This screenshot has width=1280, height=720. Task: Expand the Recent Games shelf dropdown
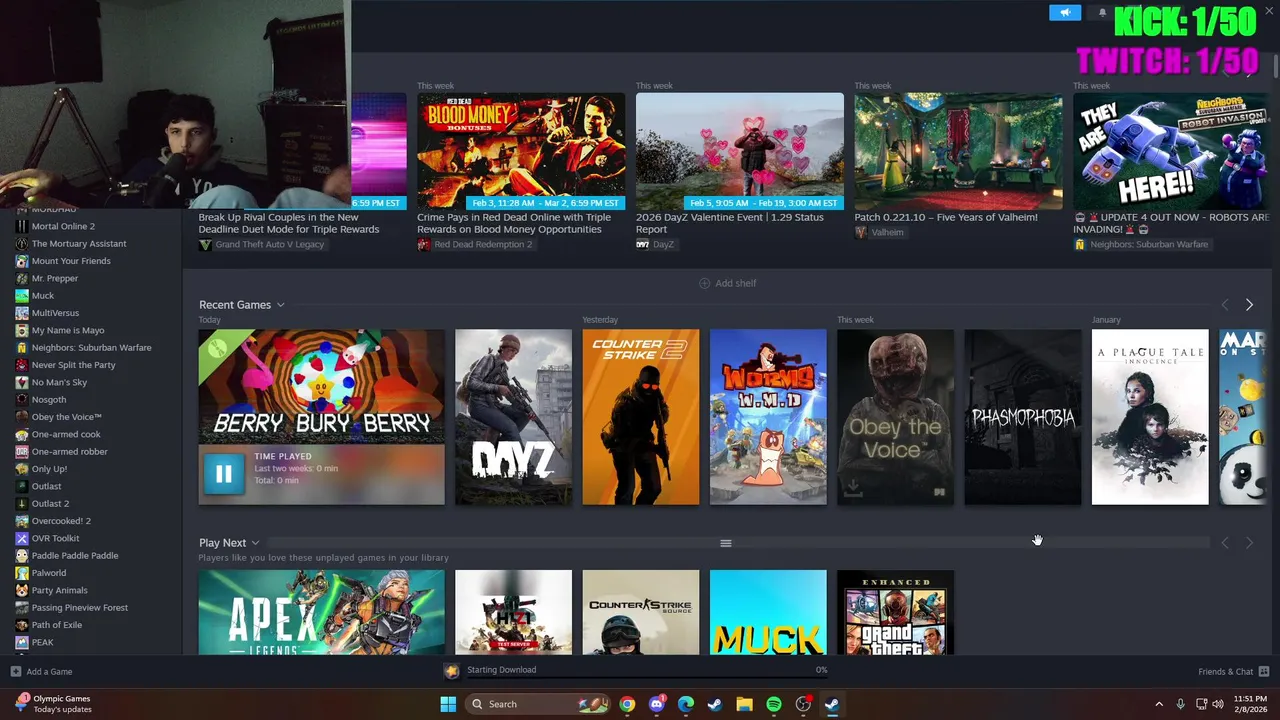281,305
